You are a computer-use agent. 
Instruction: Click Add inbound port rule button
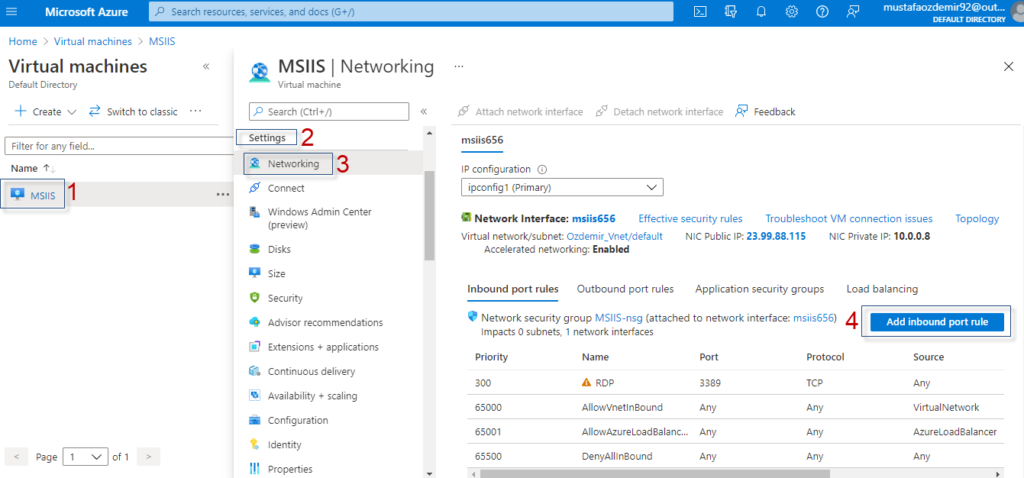pyautogui.click(x=936, y=322)
